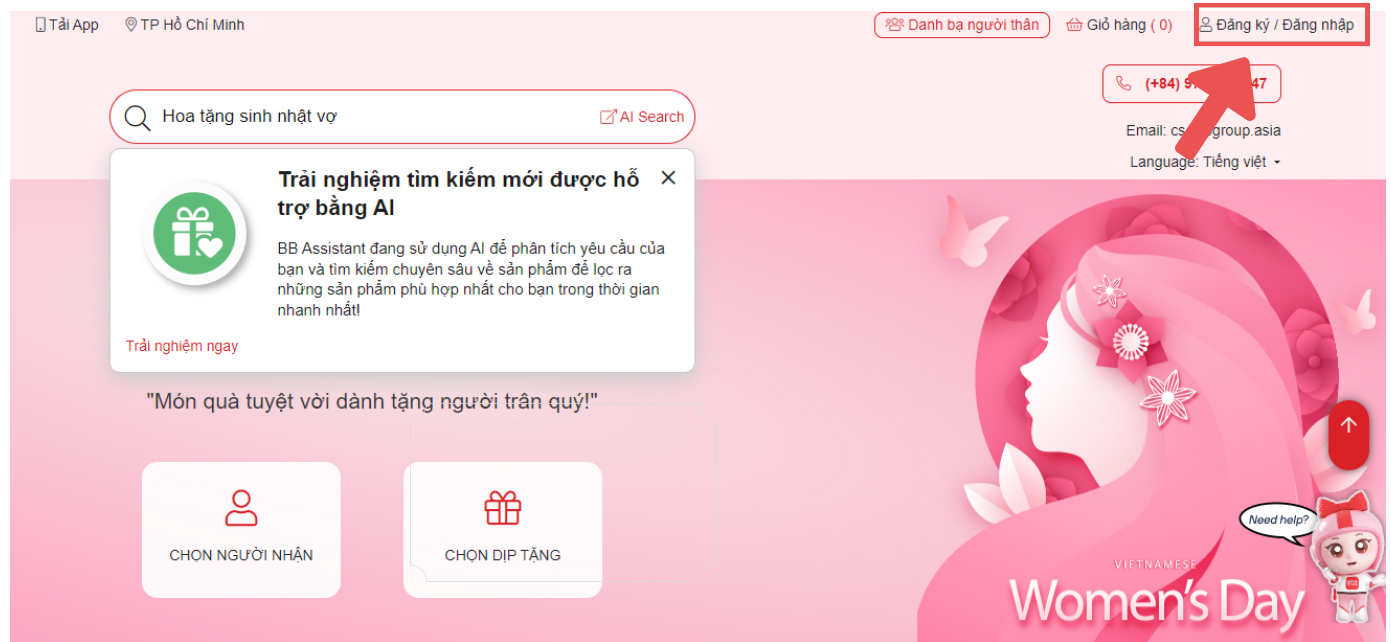This screenshot has width=1391, height=642.
Task: Click the phone number button
Action: pyautogui.click(x=1191, y=84)
